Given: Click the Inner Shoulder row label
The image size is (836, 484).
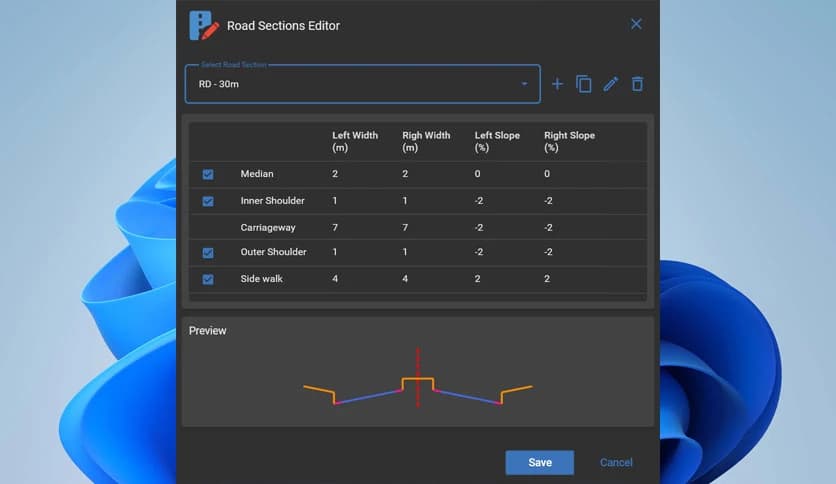Looking at the screenshot, I should point(272,200).
